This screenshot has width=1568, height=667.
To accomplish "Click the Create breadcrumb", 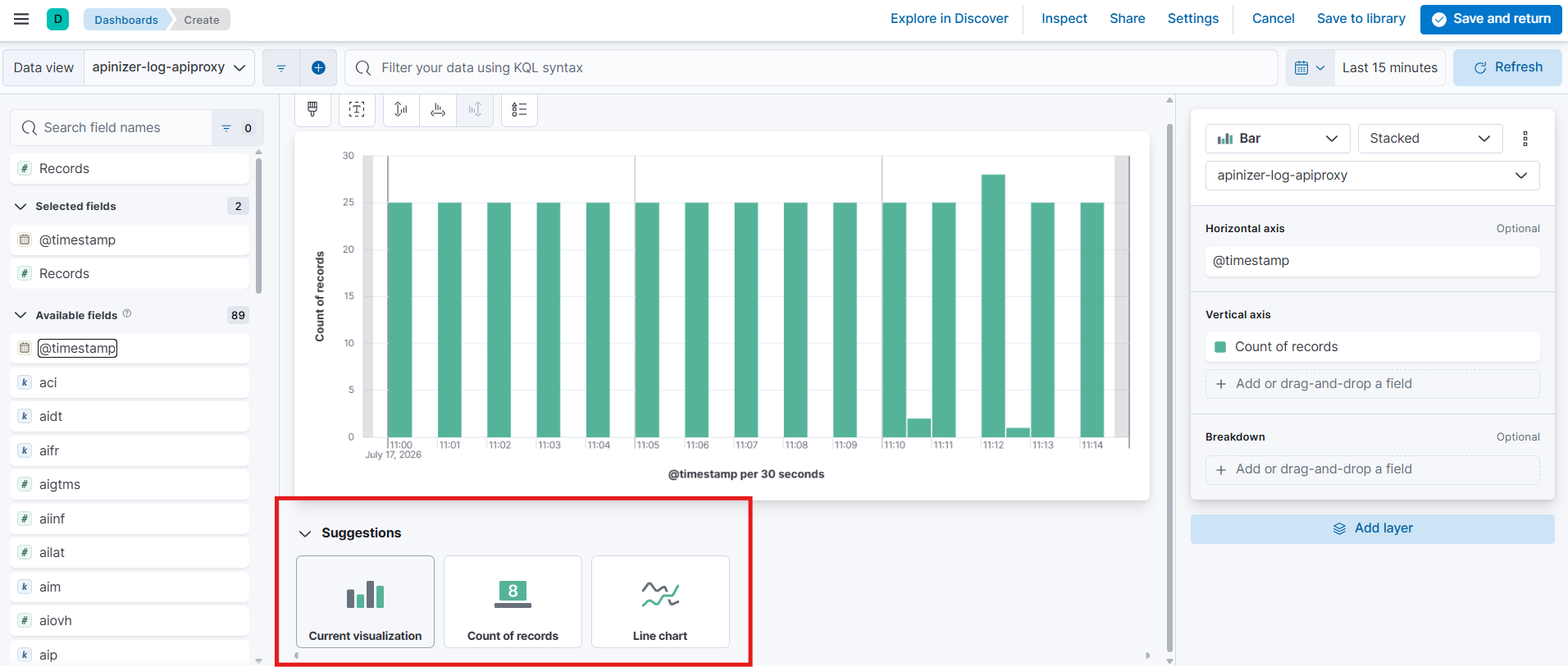I will (202, 20).
